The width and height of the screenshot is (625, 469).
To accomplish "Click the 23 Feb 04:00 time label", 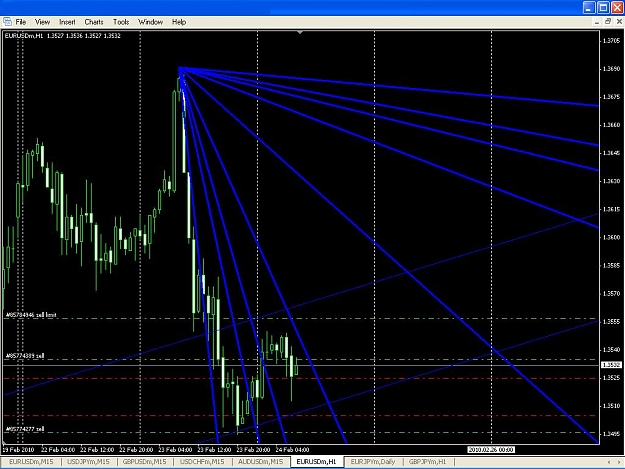I will 175,449.
